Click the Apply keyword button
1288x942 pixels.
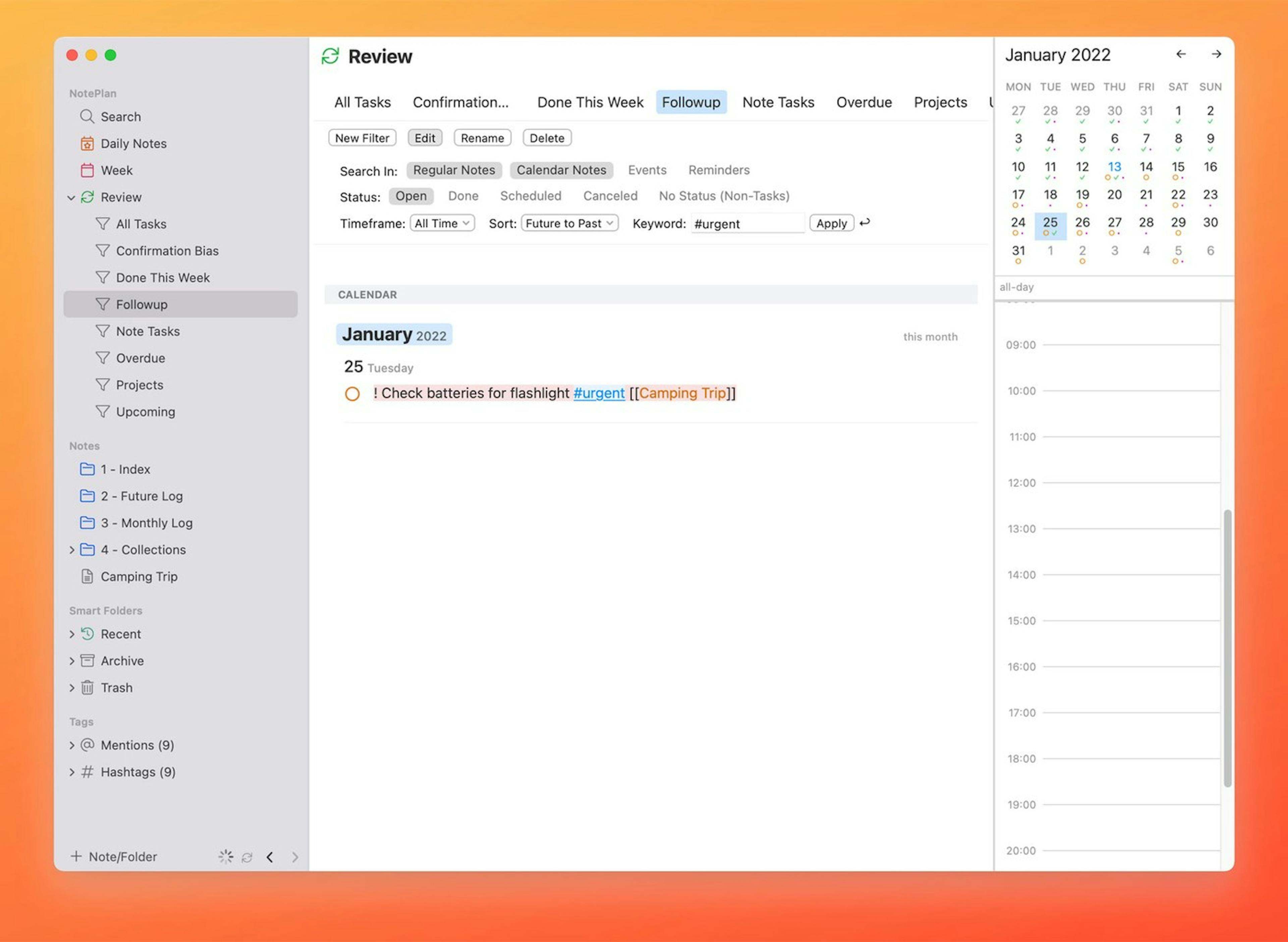click(831, 224)
